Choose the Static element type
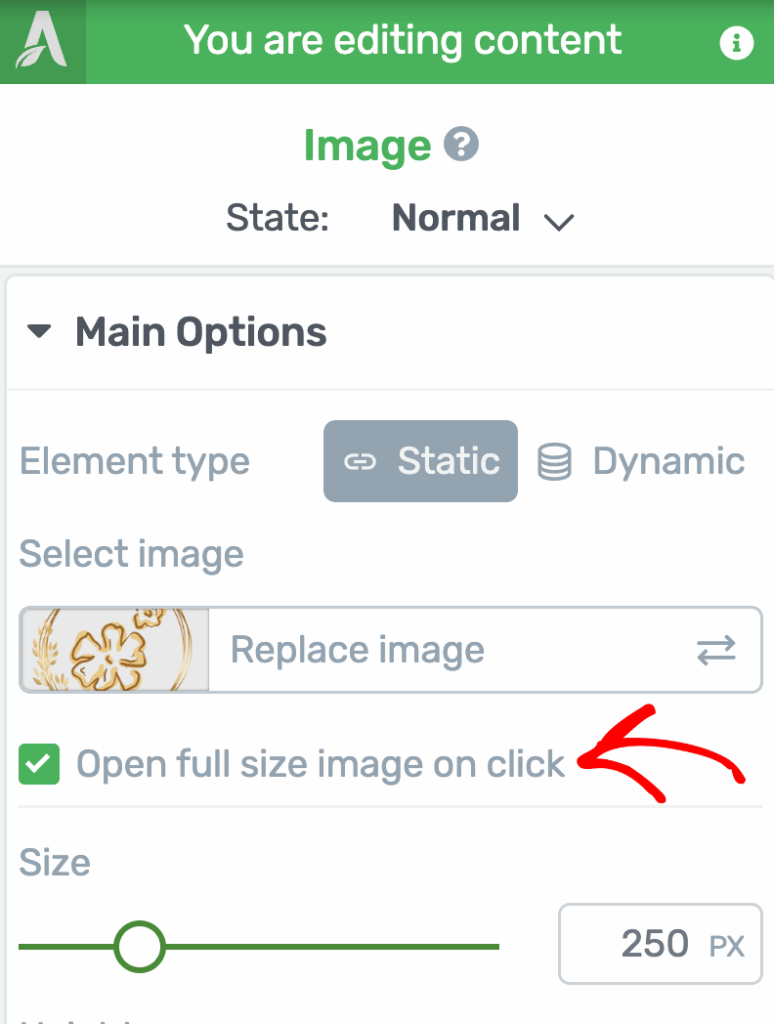 (x=421, y=461)
